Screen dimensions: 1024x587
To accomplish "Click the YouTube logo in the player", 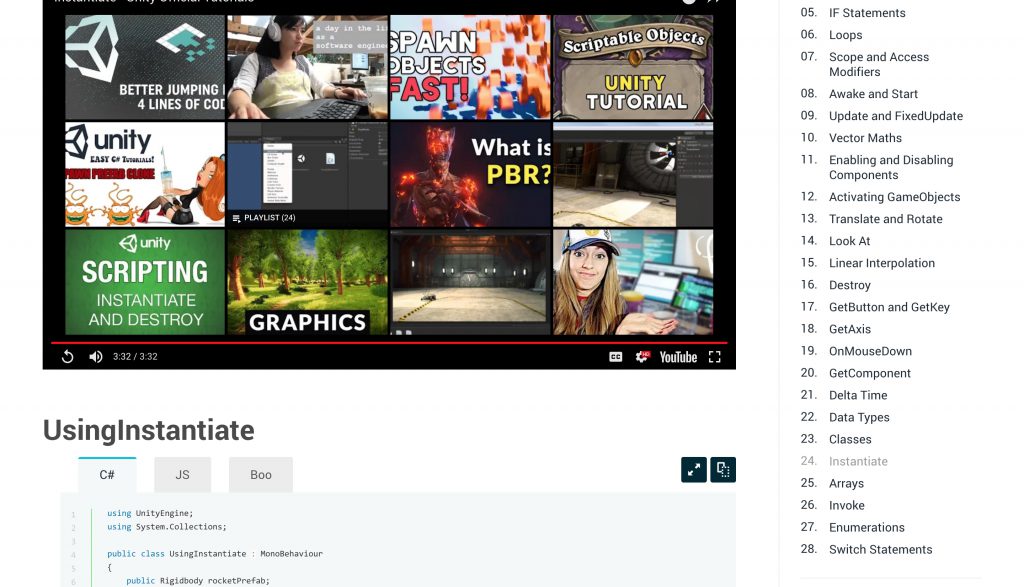I will 678,357.
